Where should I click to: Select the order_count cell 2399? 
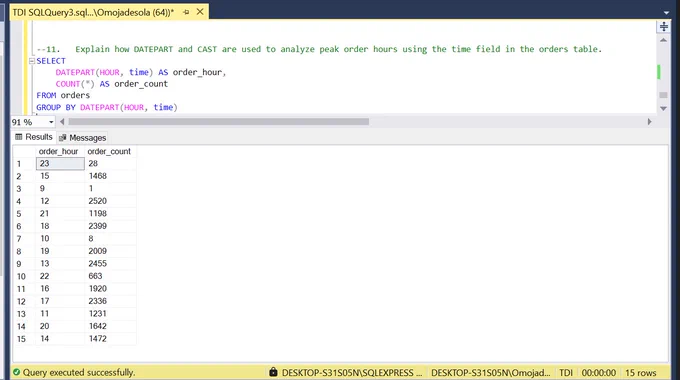click(x=110, y=226)
